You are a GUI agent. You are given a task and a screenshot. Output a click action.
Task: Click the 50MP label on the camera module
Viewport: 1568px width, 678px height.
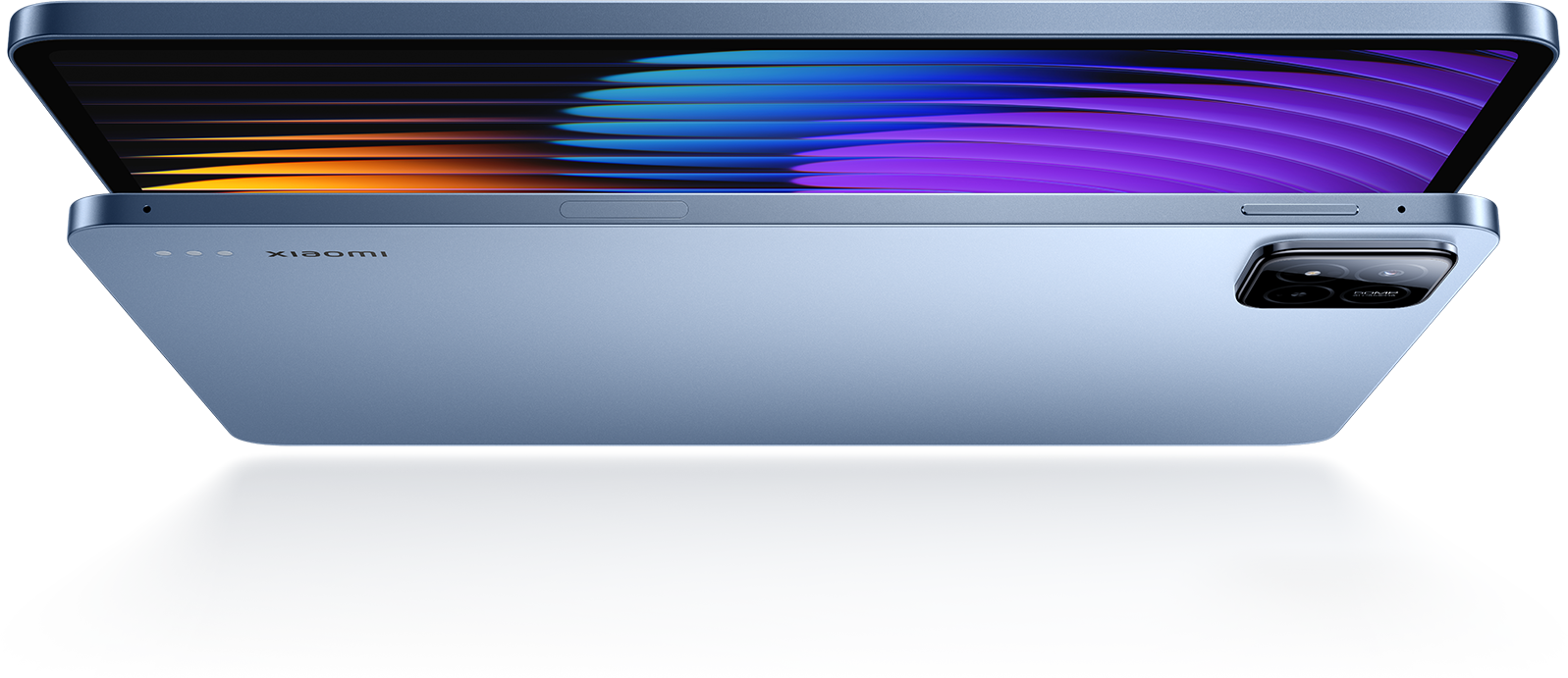click(1375, 294)
